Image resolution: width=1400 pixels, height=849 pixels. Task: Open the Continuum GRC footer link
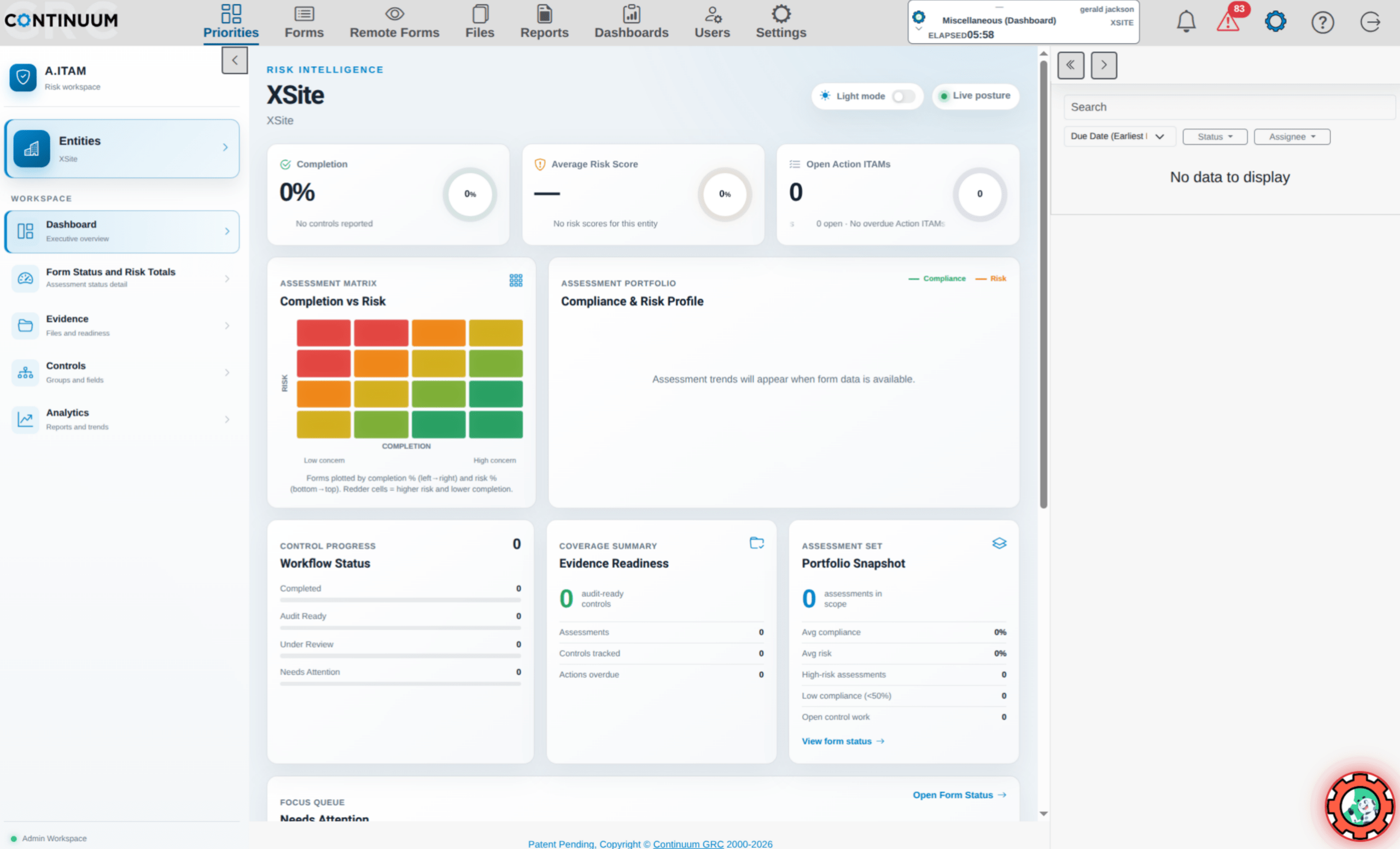[x=688, y=844]
